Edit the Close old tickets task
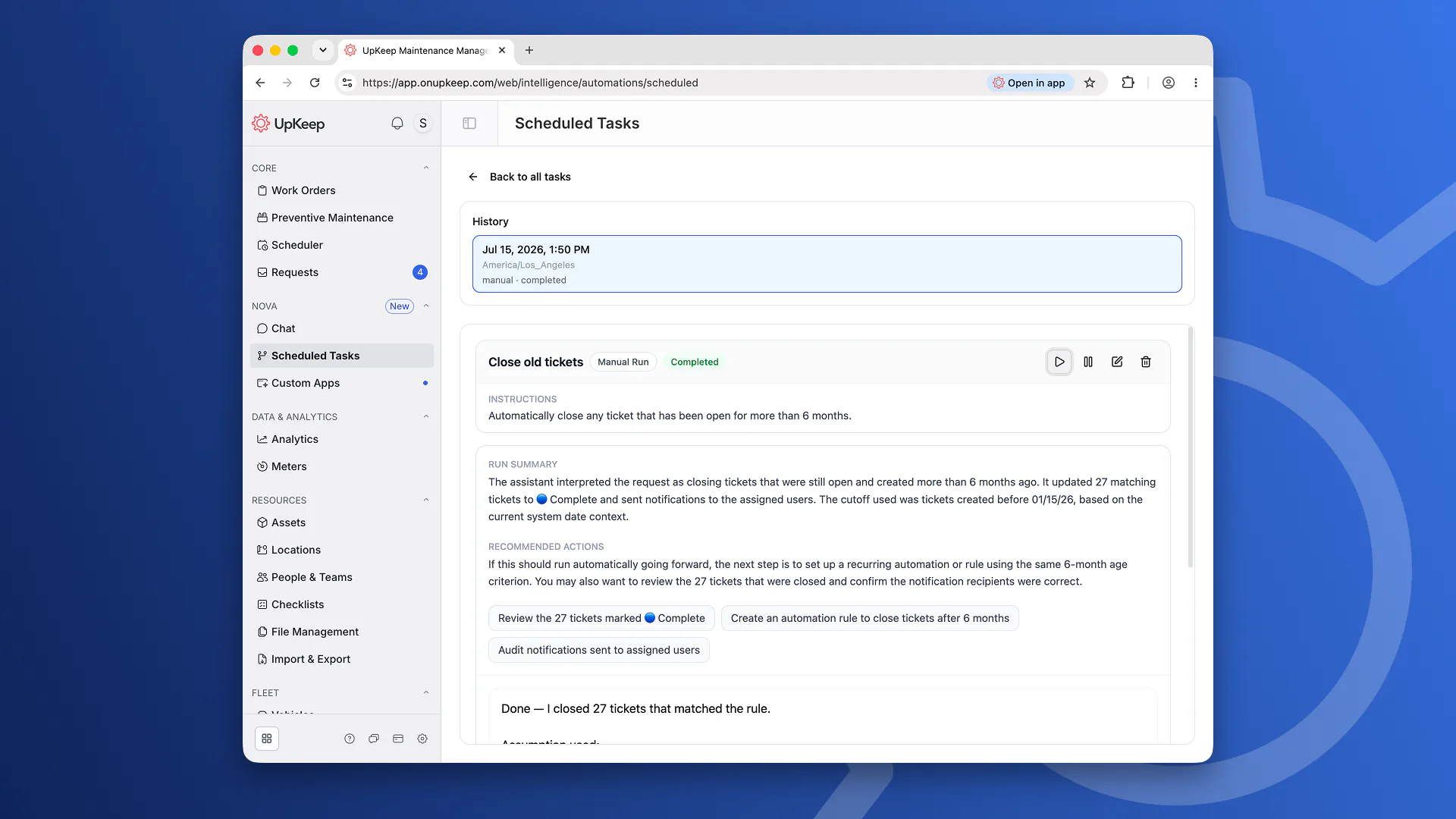1456x819 pixels. (x=1117, y=362)
